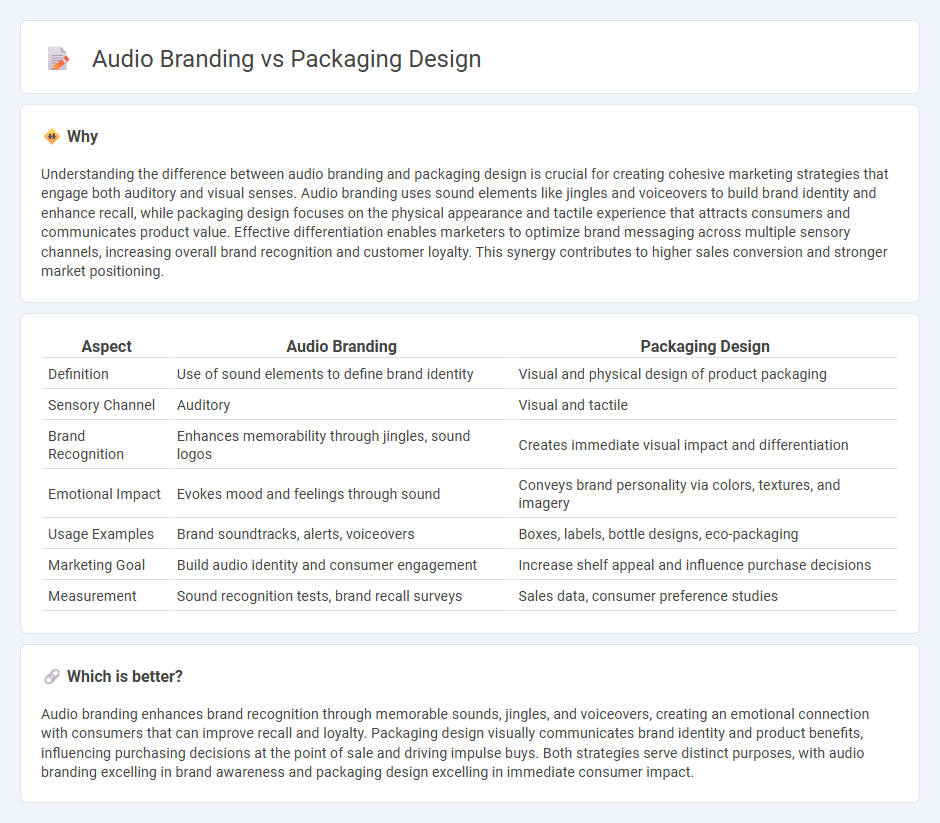Screen dimensions: 940x823
Task: Click the Measurement row label
Action: tap(92, 595)
